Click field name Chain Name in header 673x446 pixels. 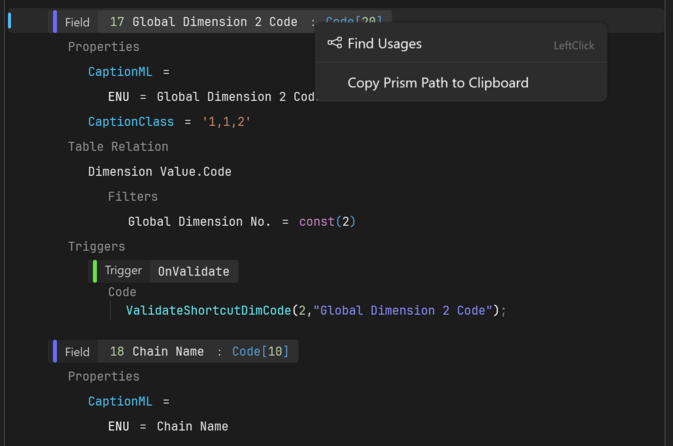coord(168,352)
